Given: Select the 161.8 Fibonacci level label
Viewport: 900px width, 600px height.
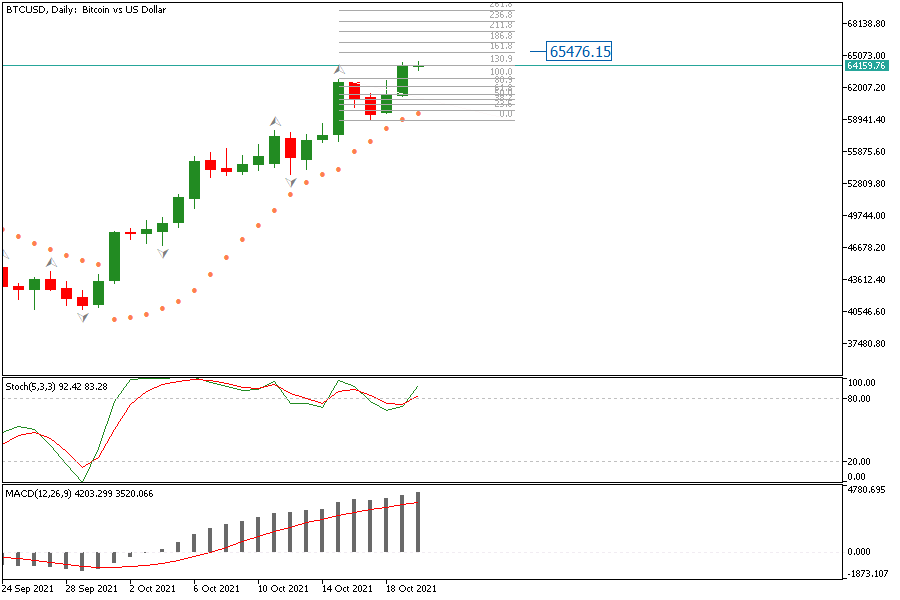Looking at the screenshot, I should (501, 46).
